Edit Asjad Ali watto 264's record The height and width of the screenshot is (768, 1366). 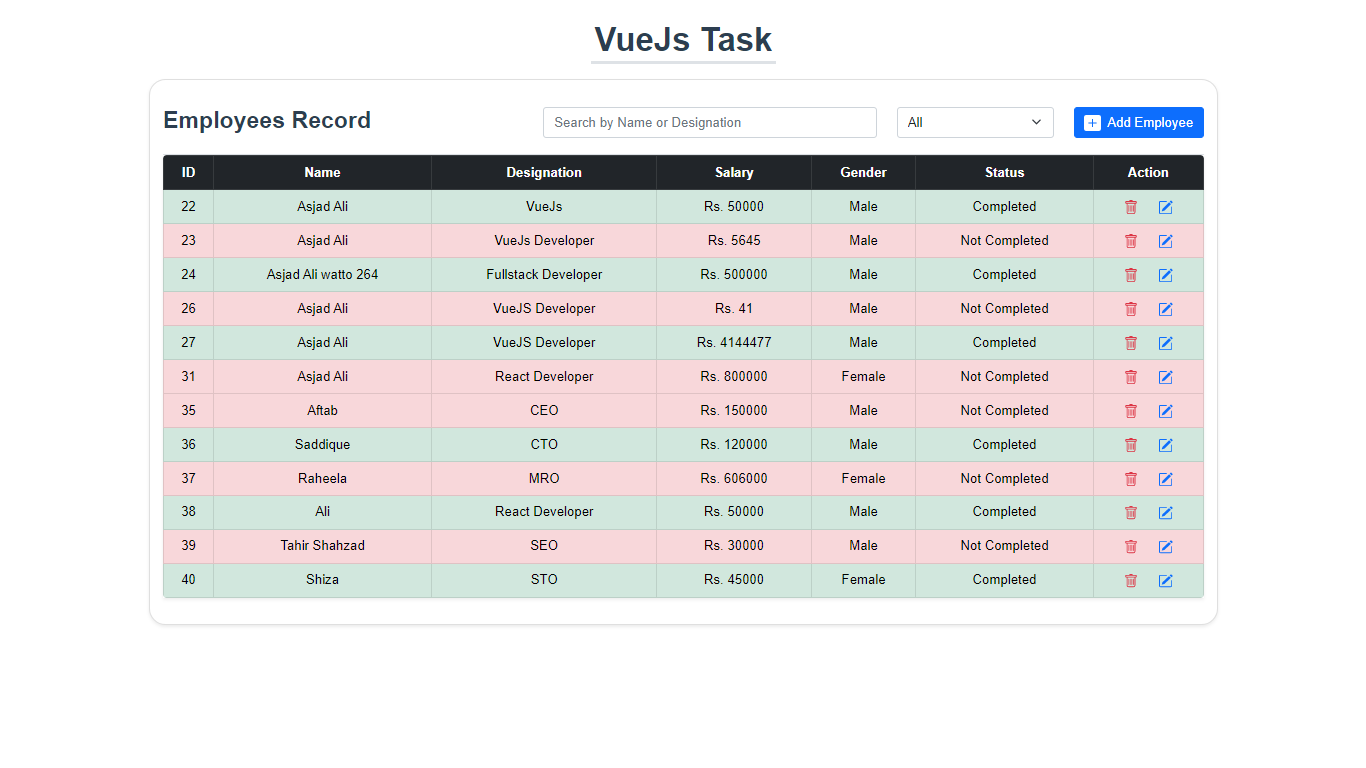pos(1165,274)
